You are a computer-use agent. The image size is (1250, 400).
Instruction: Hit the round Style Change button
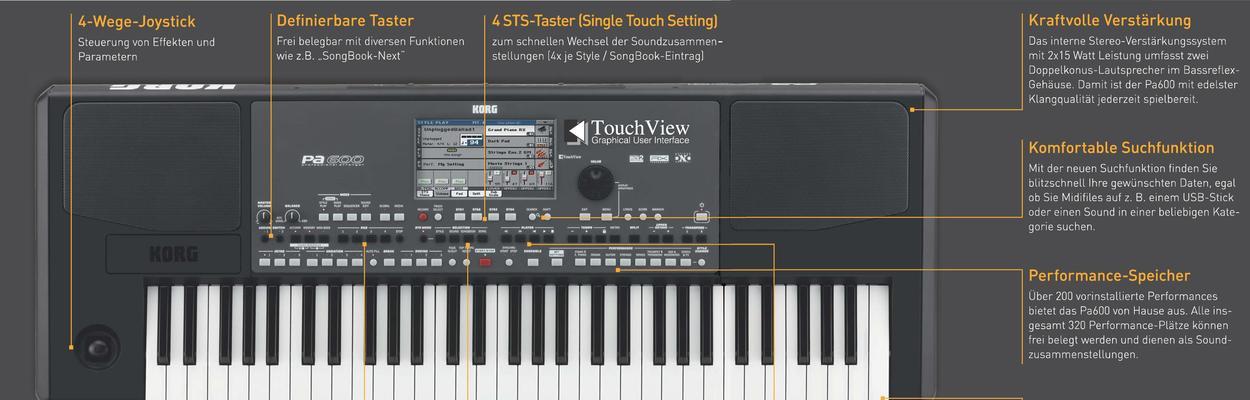pos(701,262)
